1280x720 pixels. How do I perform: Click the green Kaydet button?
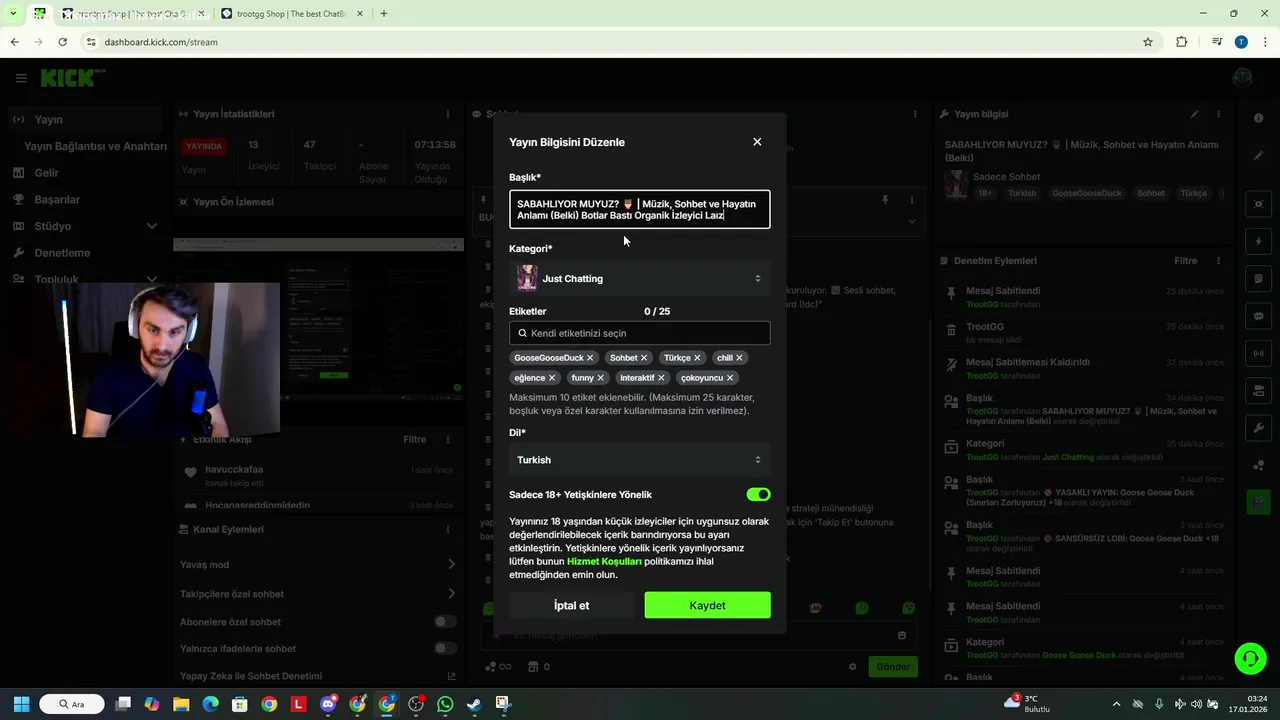[707, 605]
